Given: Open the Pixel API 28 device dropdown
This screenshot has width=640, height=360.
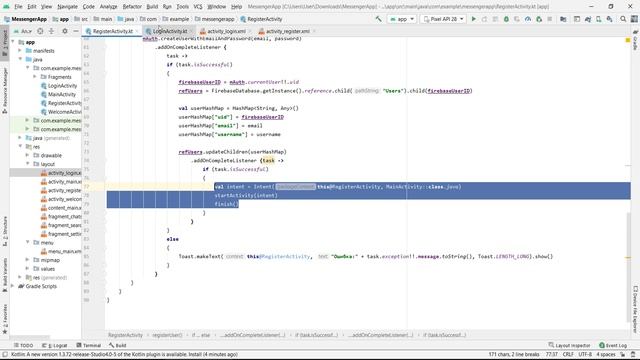Looking at the screenshot, I should coord(443,19).
